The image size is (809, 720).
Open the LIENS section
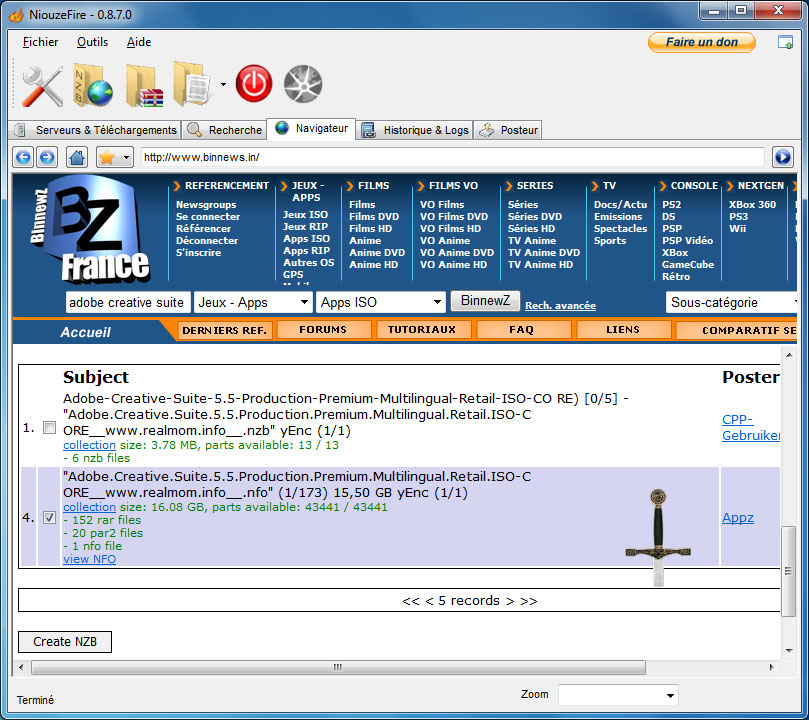pyautogui.click(x=623, y=330)
